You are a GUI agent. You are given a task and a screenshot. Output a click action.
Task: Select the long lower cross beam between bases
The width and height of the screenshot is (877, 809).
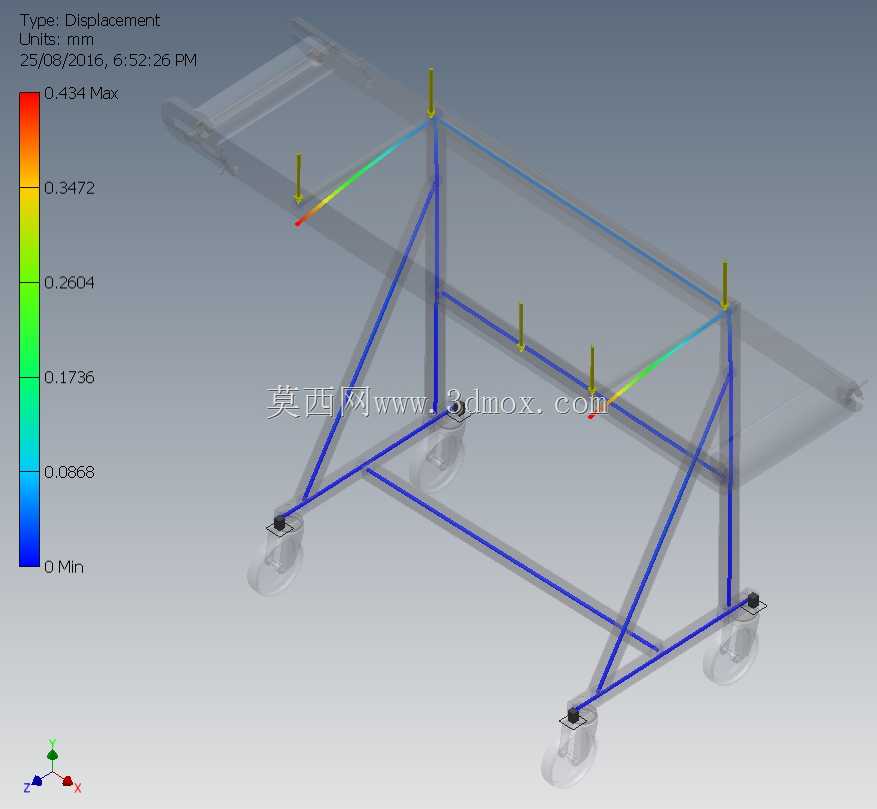pyautogui.click(x=511, y=561)
